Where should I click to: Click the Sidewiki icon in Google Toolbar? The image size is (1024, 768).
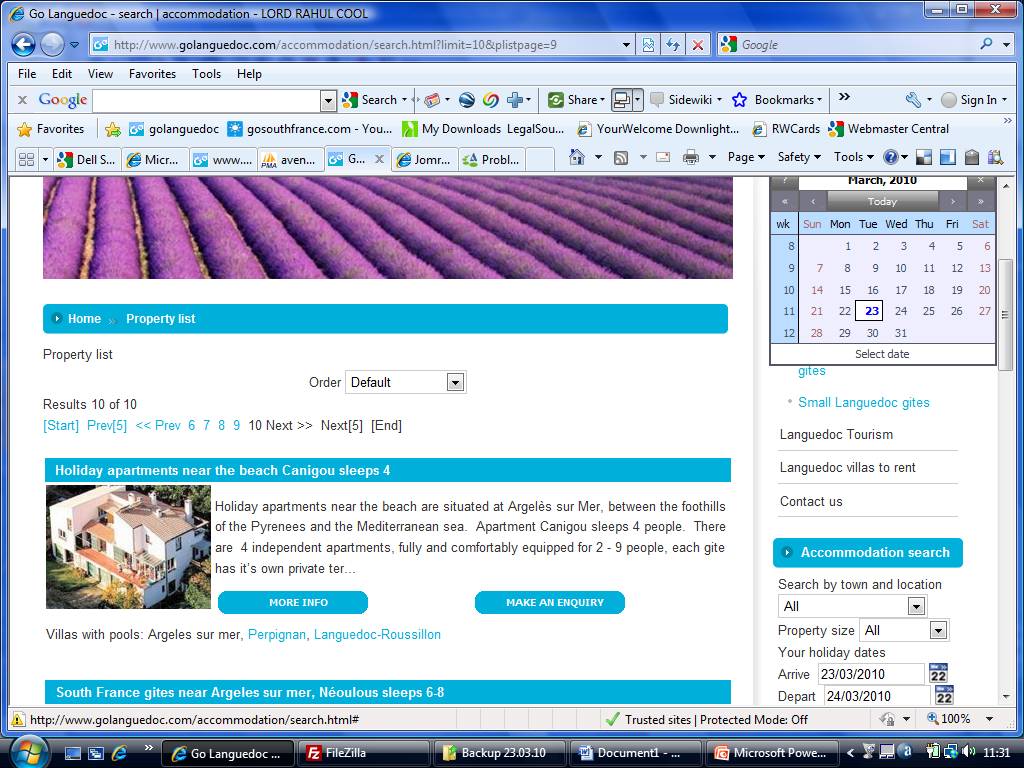658,100
